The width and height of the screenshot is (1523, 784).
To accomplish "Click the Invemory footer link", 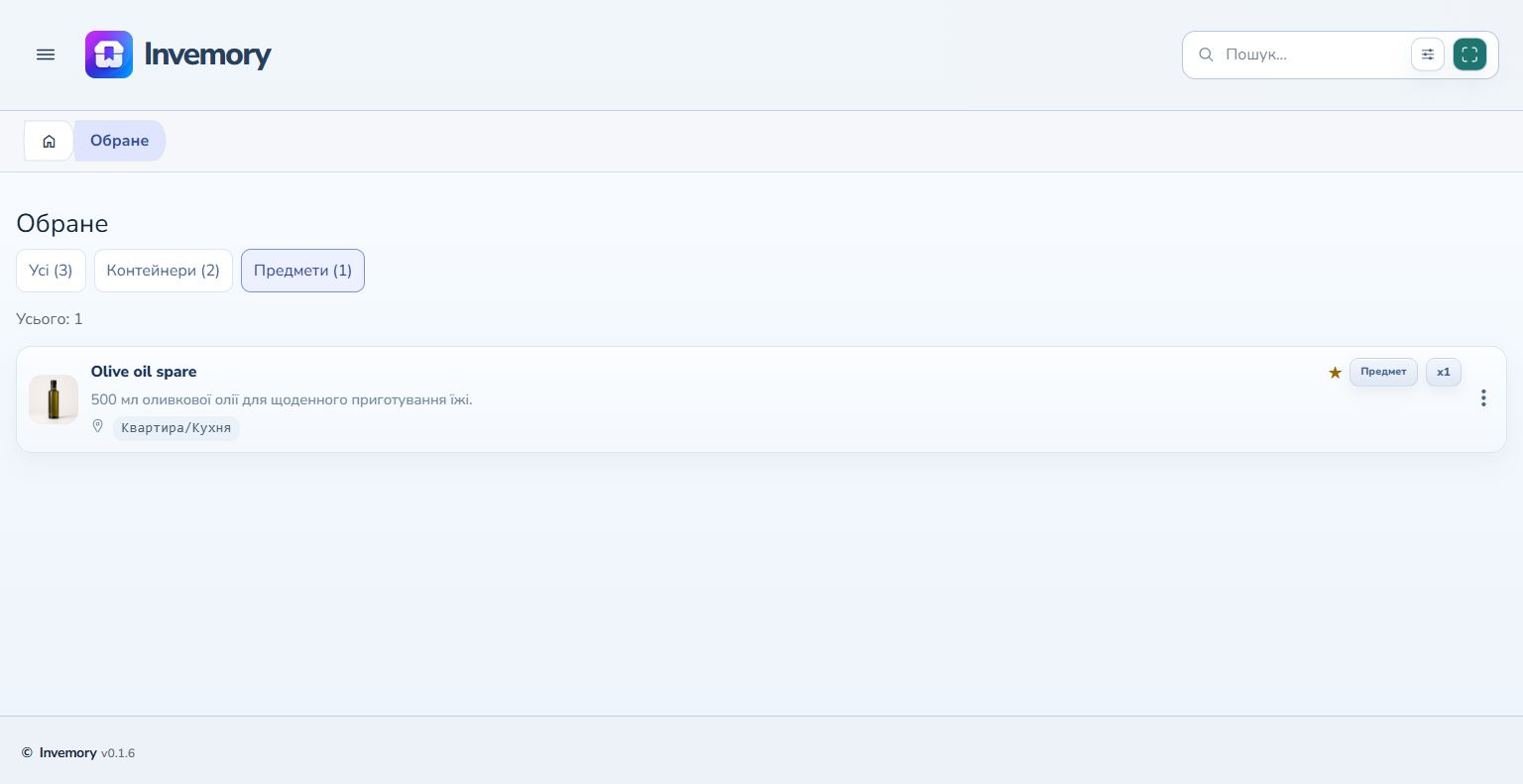I will tap(68, 753).
